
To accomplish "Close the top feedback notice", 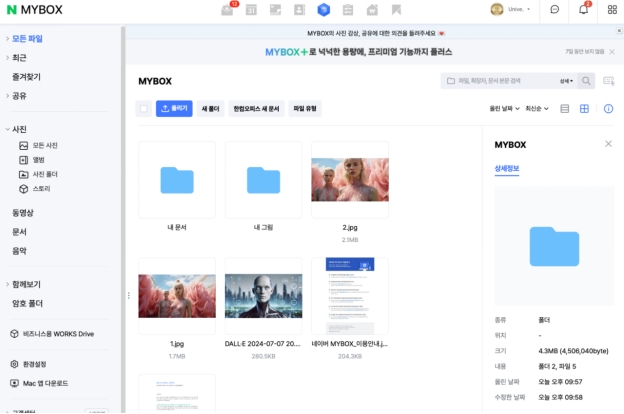I will coord(619,31).
